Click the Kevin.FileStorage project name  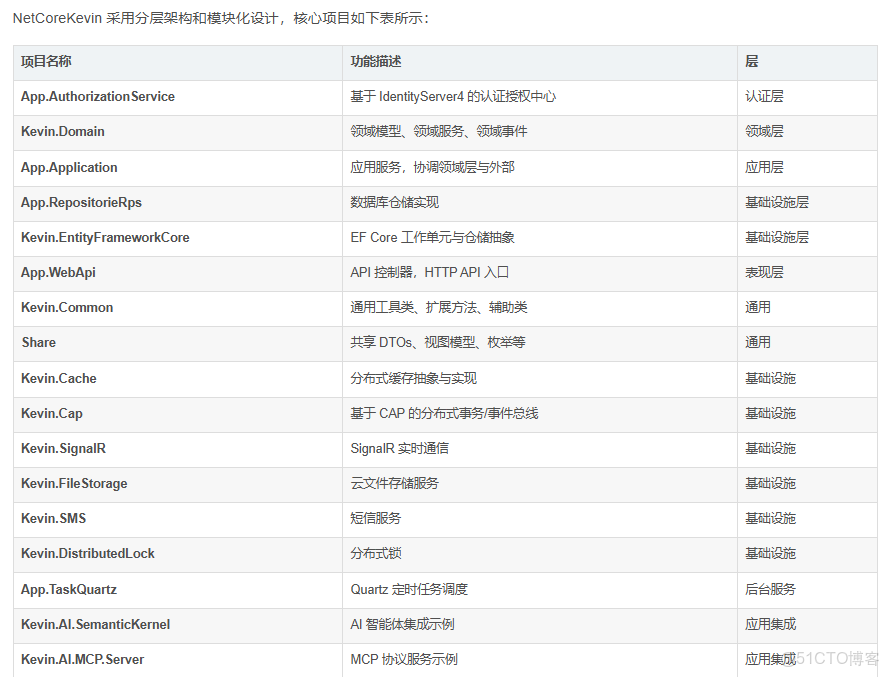(x=73, y=484)
